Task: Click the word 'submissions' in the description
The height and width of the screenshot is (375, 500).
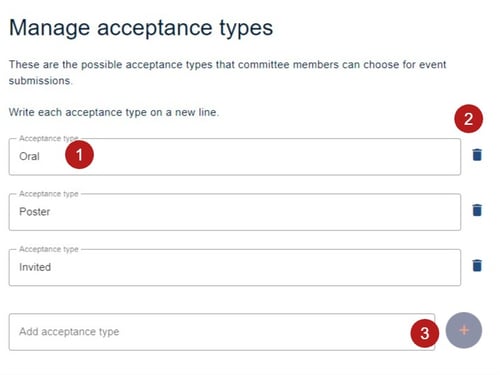Action: (39, 81)
